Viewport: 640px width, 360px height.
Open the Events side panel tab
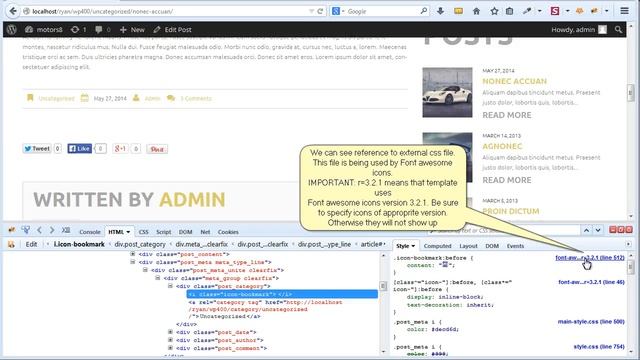[515, 246]
